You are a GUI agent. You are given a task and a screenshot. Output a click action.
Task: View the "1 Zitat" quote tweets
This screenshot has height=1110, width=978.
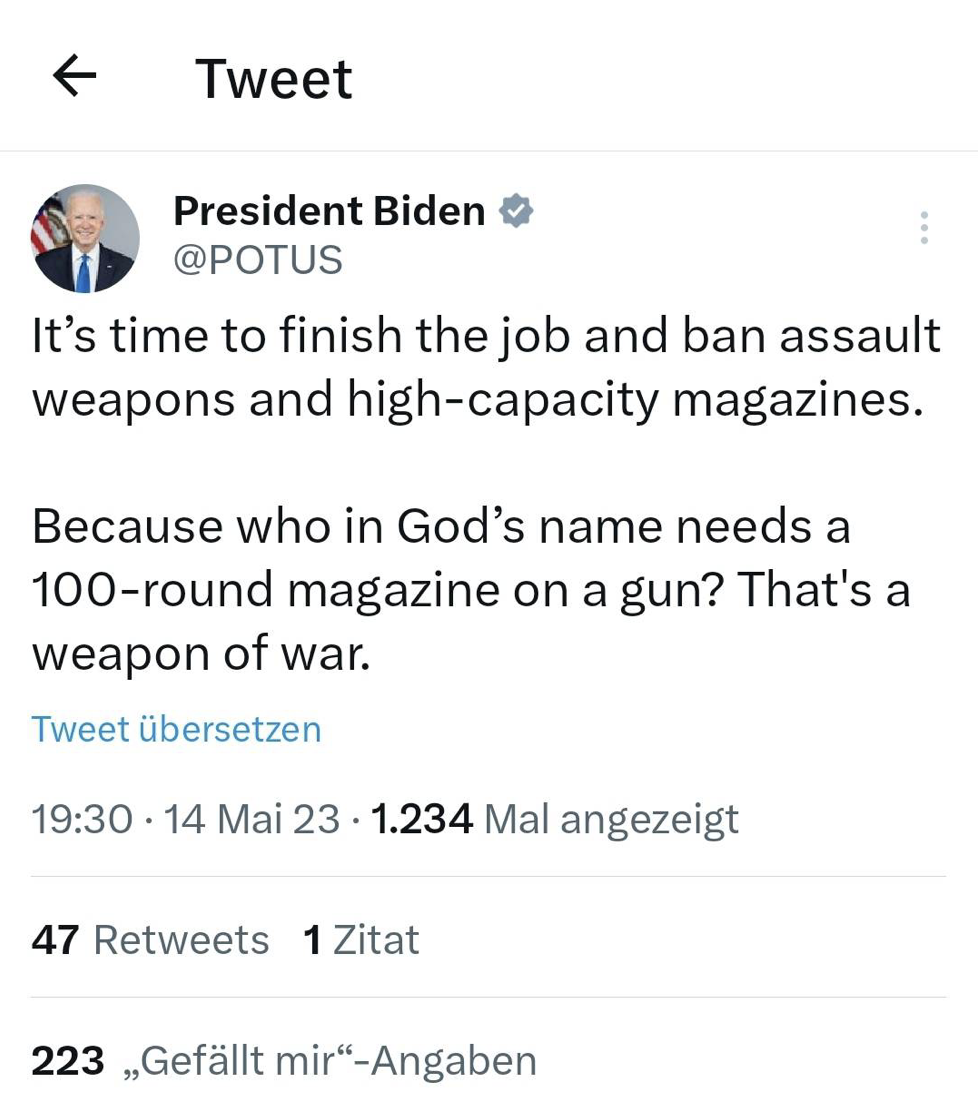[x=360, y=940]
